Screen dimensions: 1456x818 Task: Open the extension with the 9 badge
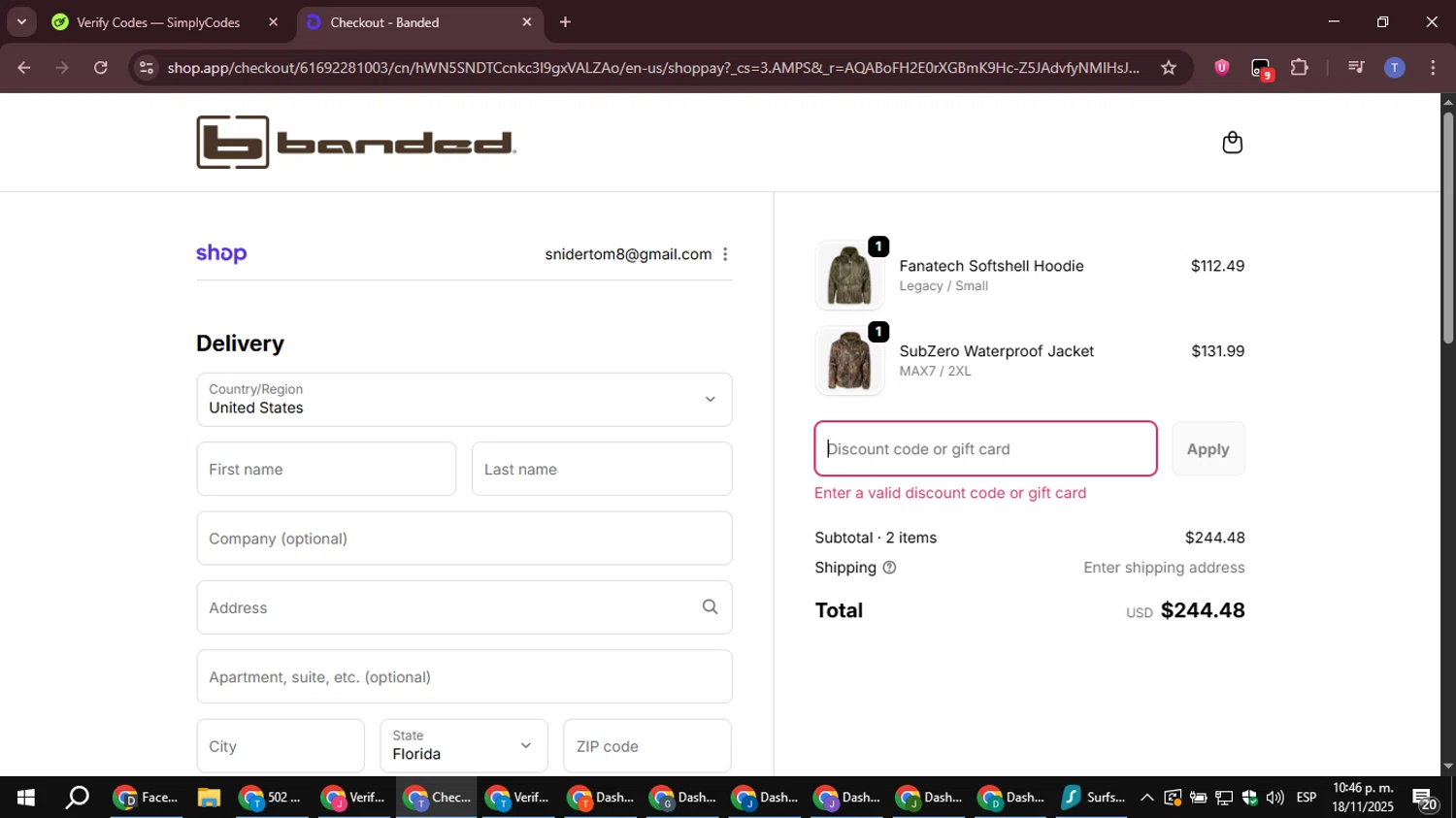click(1261, 69)
